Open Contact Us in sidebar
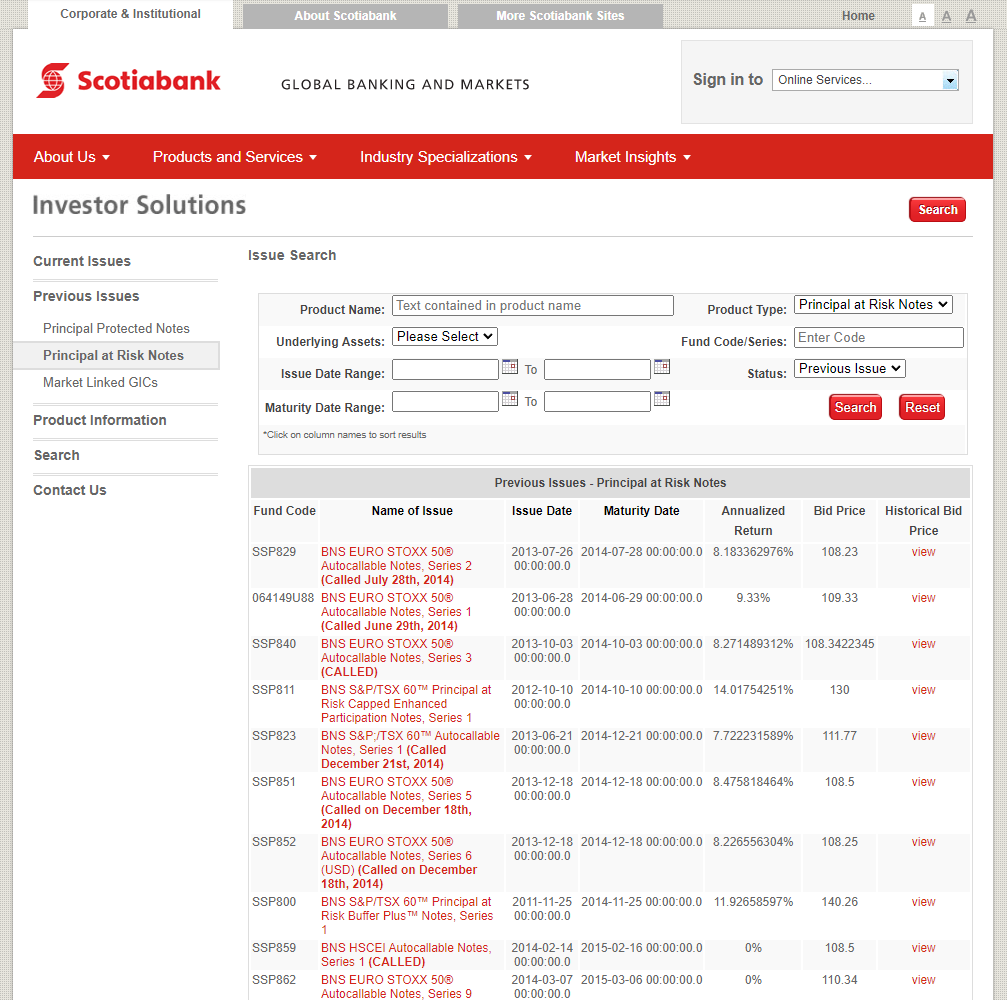The height and width of the screenshot is (1000, 1007). click(x=69, y=490)
